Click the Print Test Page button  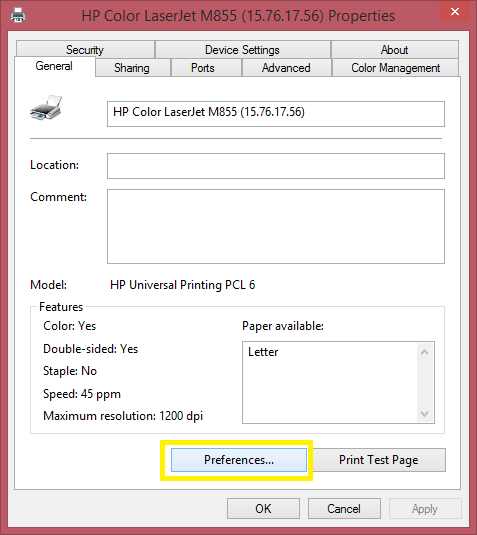[378, 460]
